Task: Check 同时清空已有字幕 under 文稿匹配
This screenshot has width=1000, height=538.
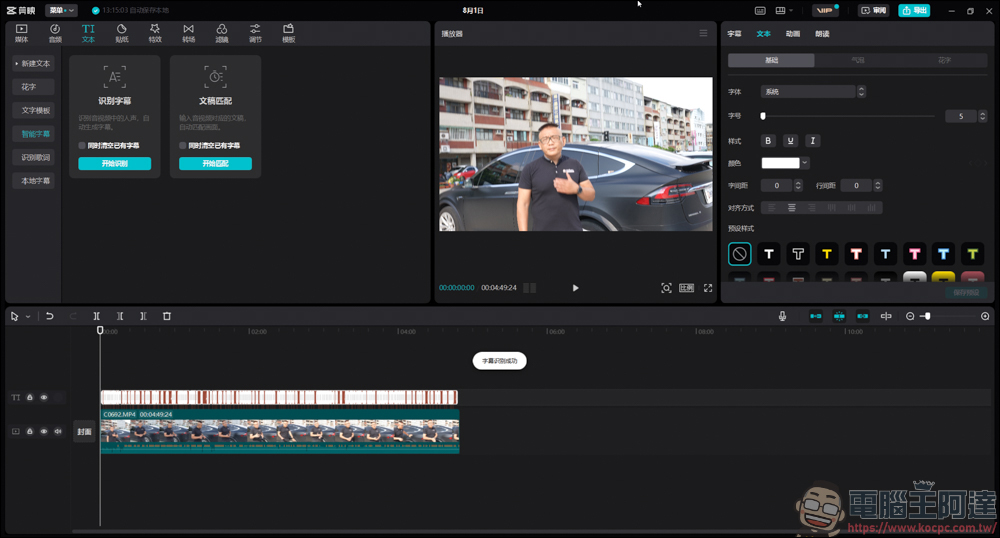Action: (x=183, y=146)
